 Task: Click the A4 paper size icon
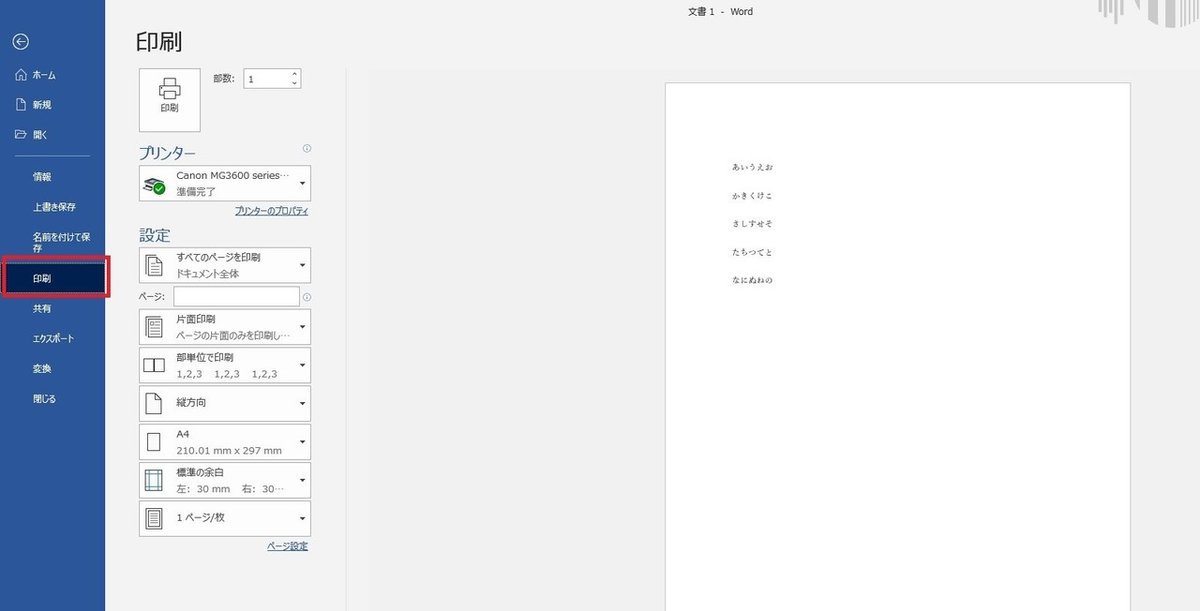(x=154, y=442)
